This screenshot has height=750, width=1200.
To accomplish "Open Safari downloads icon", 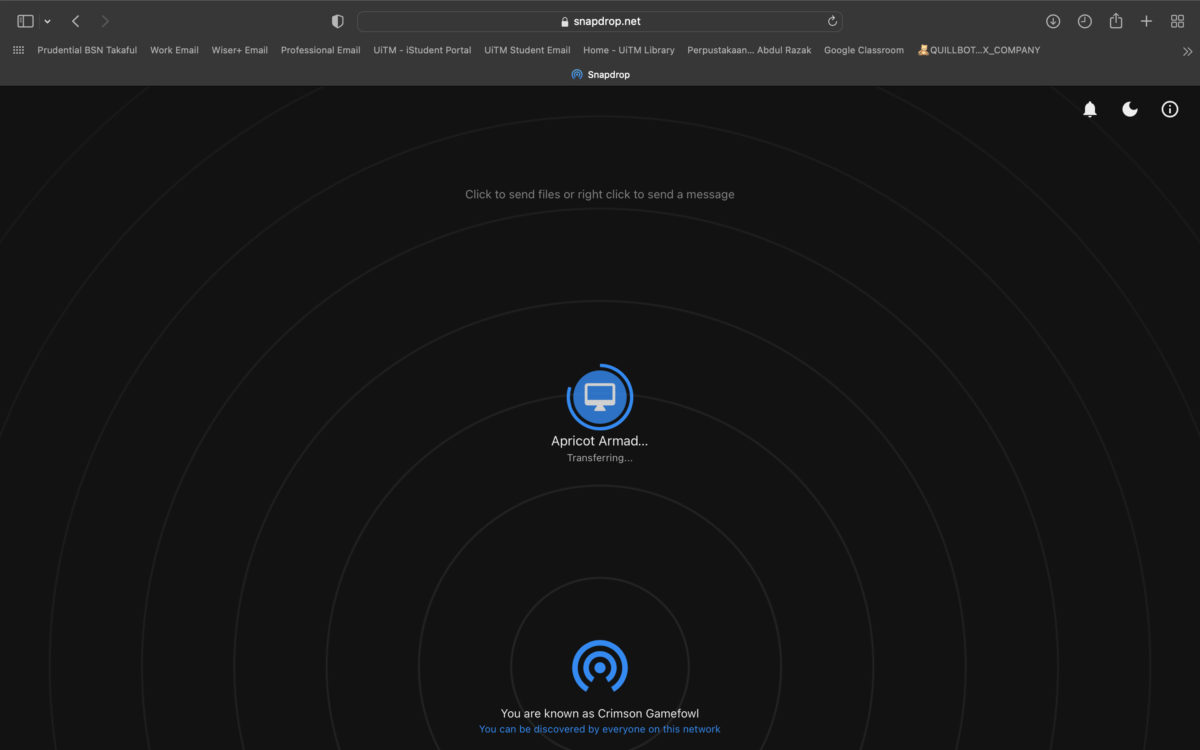I will coord(1053,21).
